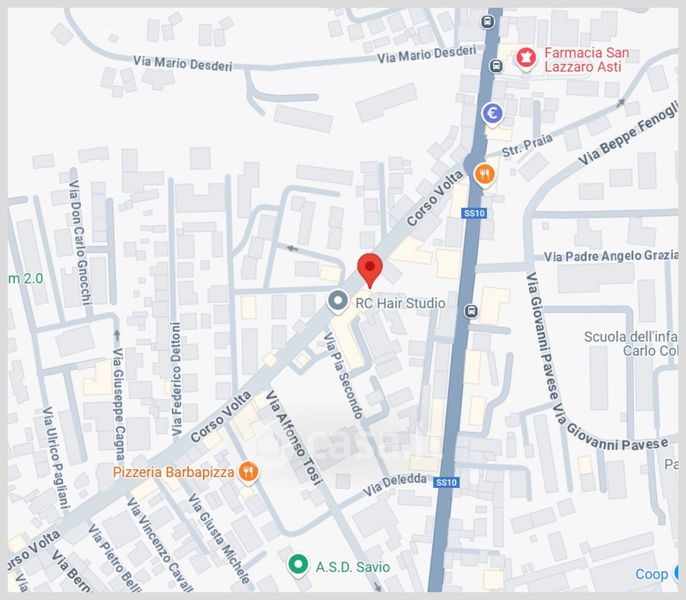Open the Pizzeria Barbapizza text label

174,472
